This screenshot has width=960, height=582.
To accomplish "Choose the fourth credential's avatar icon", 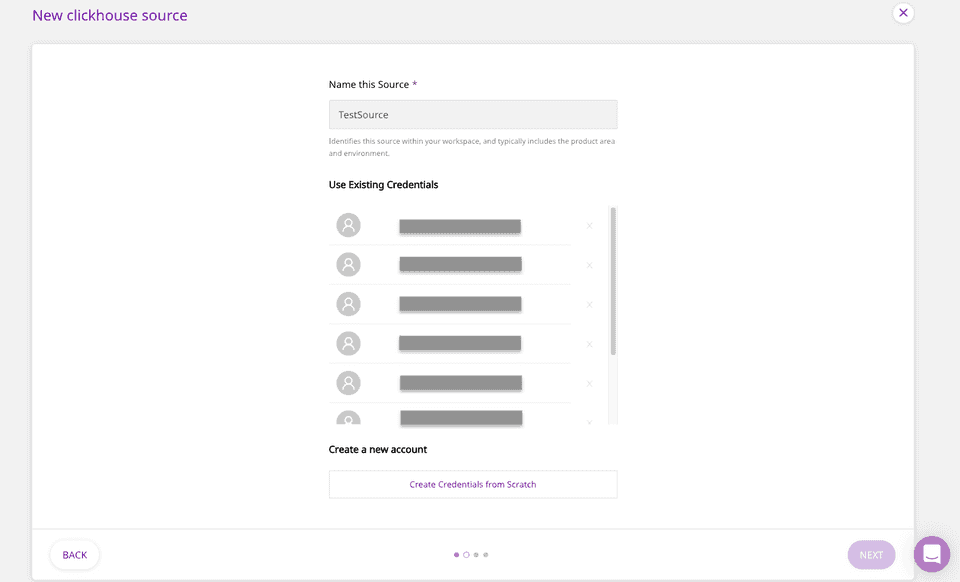I will click(x=348, y=344).
